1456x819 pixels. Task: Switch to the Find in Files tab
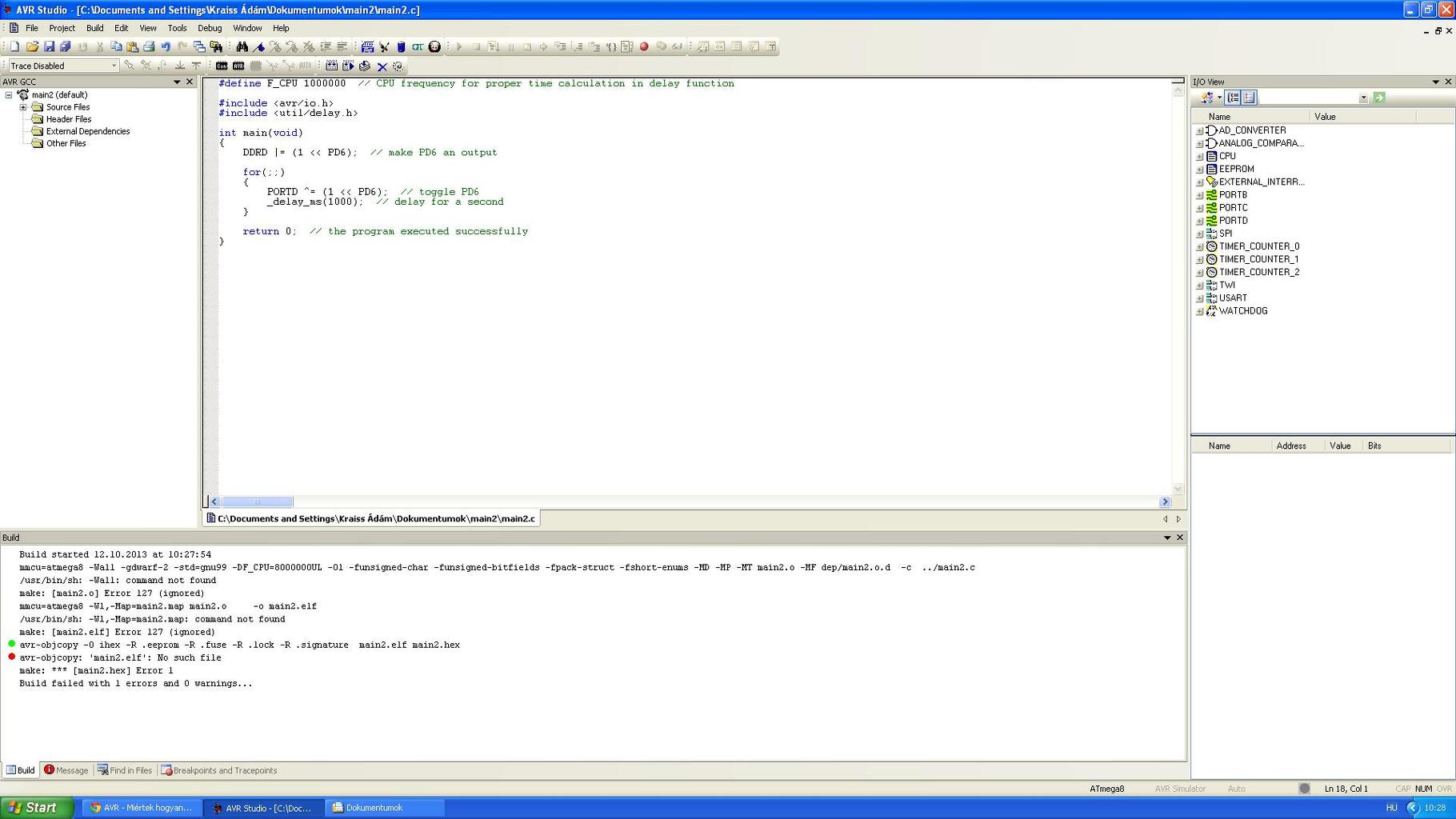[x=125, y=770]
